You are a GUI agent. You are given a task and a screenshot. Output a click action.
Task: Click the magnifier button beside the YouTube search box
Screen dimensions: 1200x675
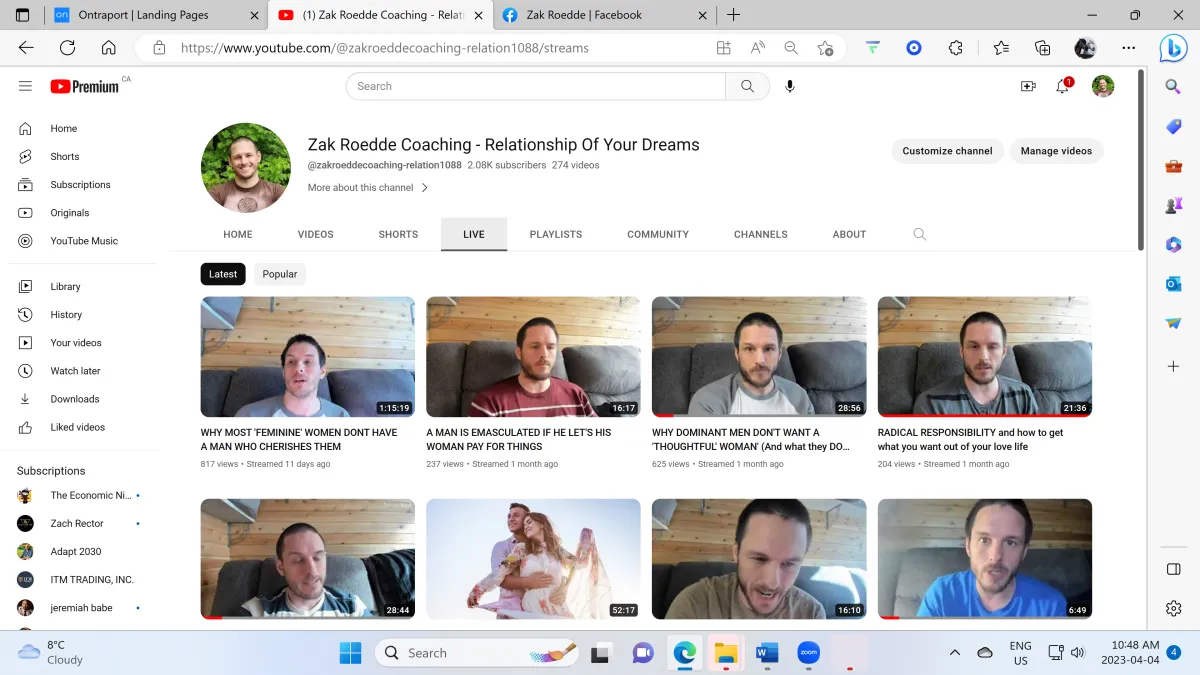coord(747,86)
